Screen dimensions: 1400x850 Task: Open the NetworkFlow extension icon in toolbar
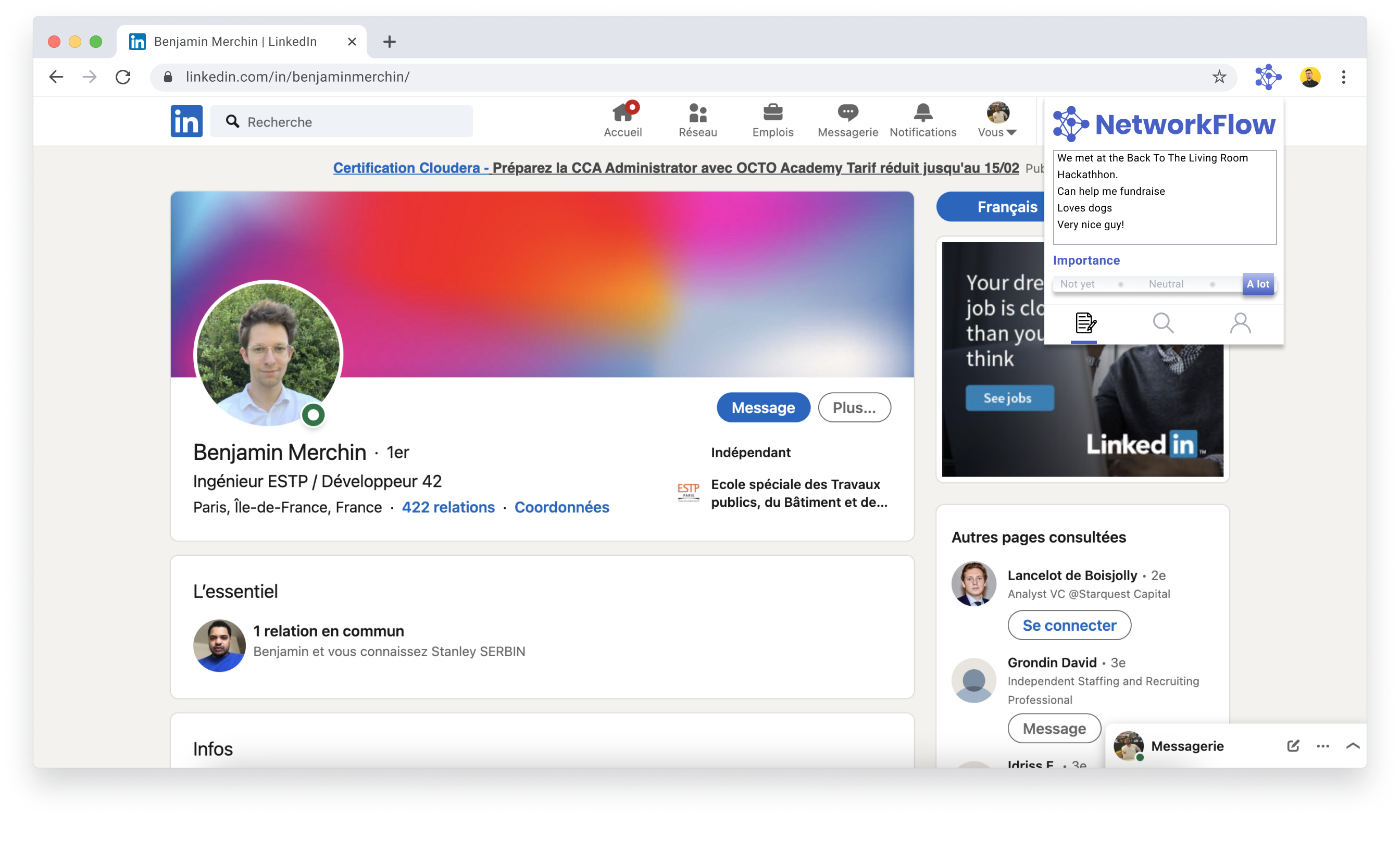[x=1268, y=77]
